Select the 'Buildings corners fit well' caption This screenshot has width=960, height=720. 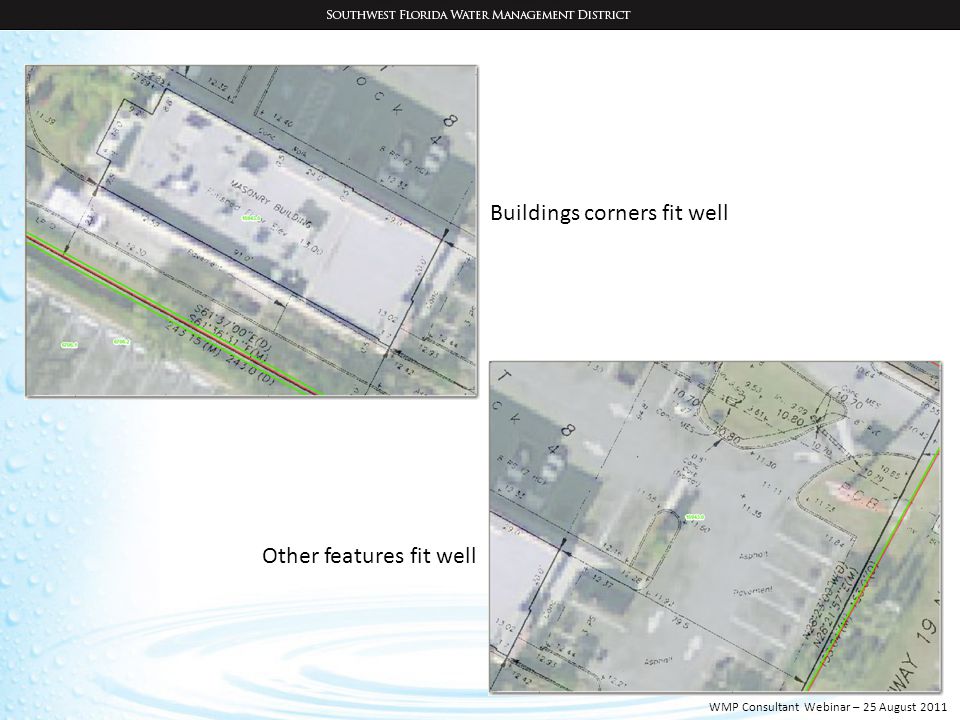[x=609, y=213]
